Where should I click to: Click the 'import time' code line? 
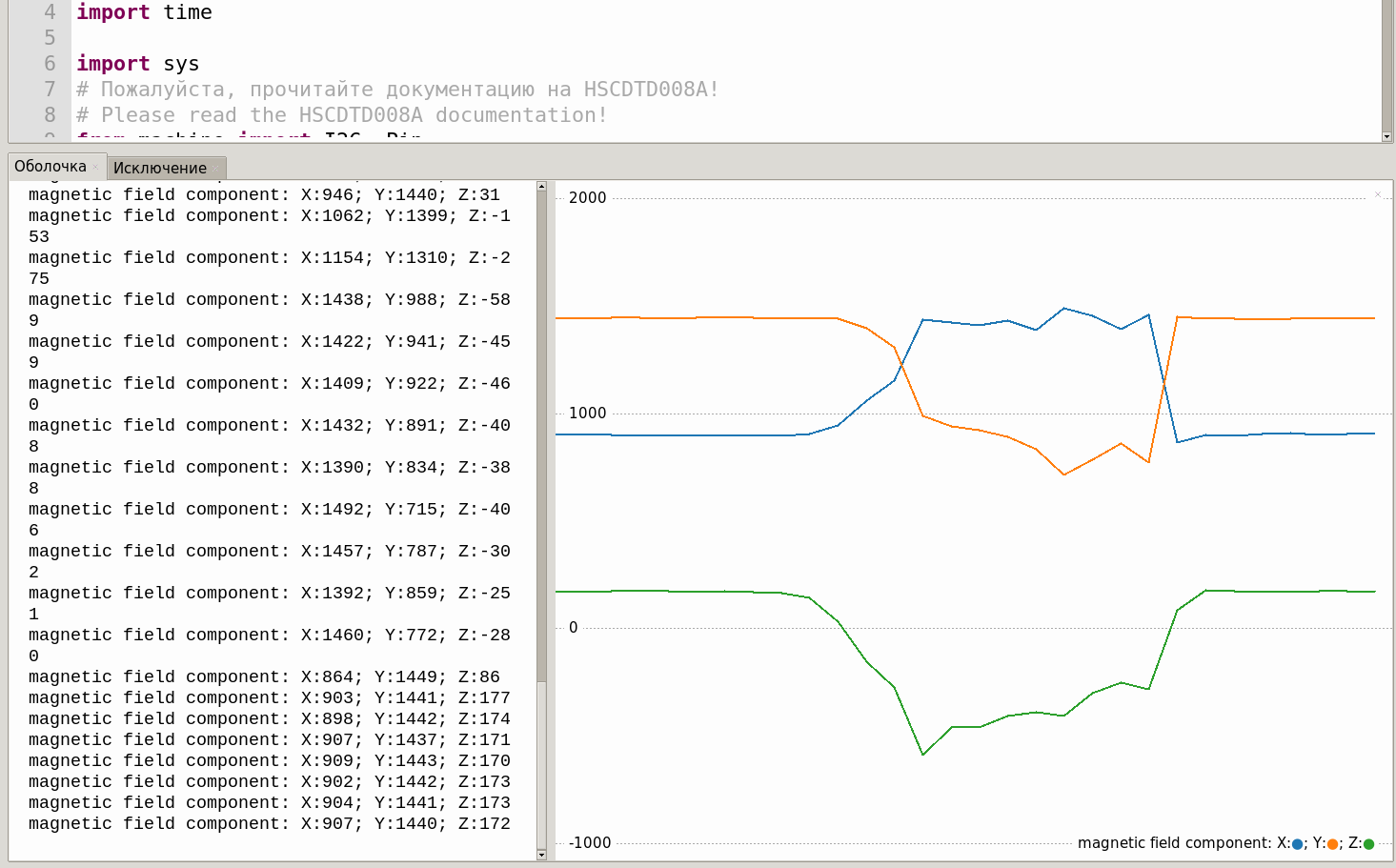click(x=144, y=12)
